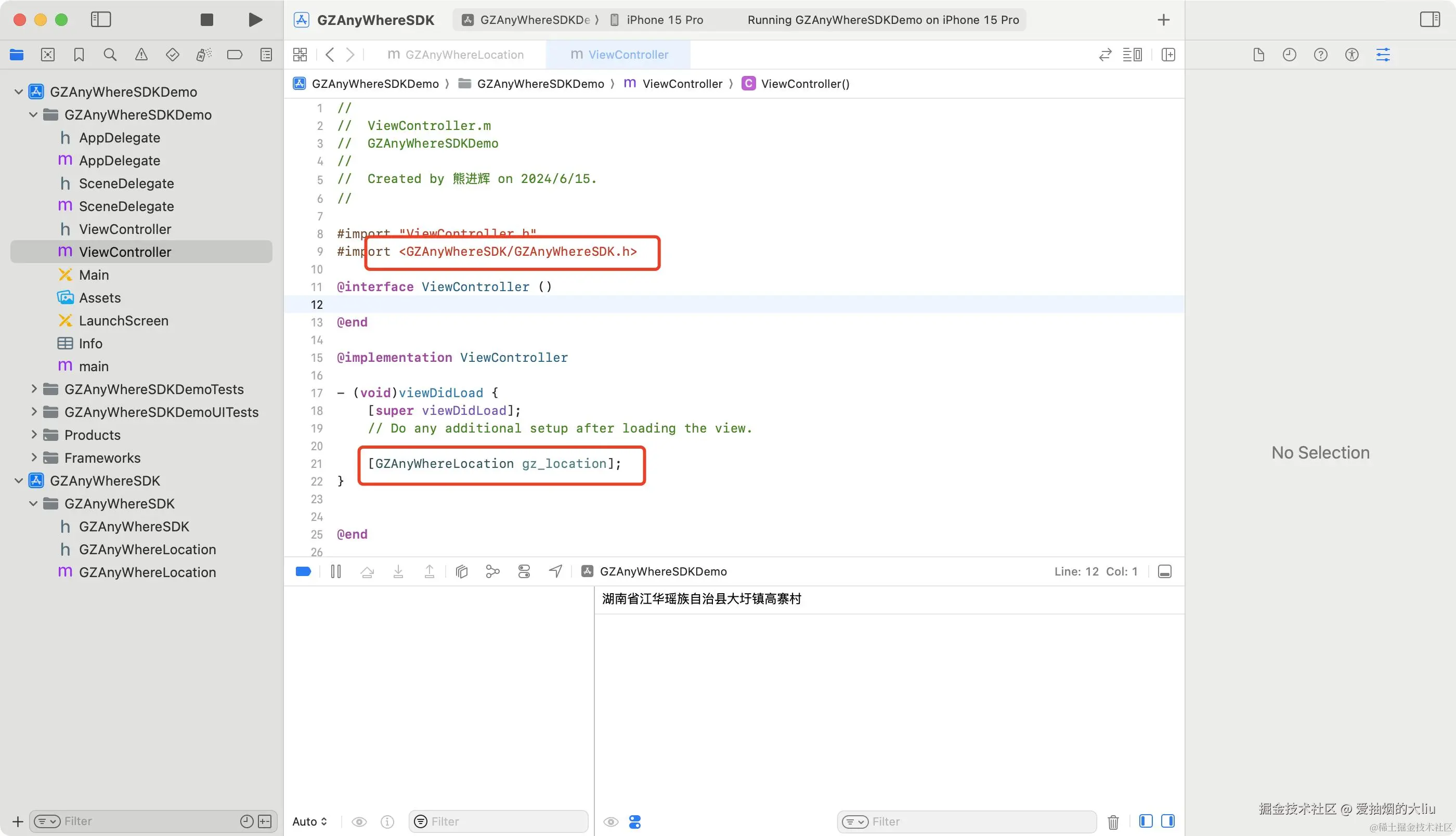Pause program execution
This screenshot has height=836, width=1456.
(336, 571)
